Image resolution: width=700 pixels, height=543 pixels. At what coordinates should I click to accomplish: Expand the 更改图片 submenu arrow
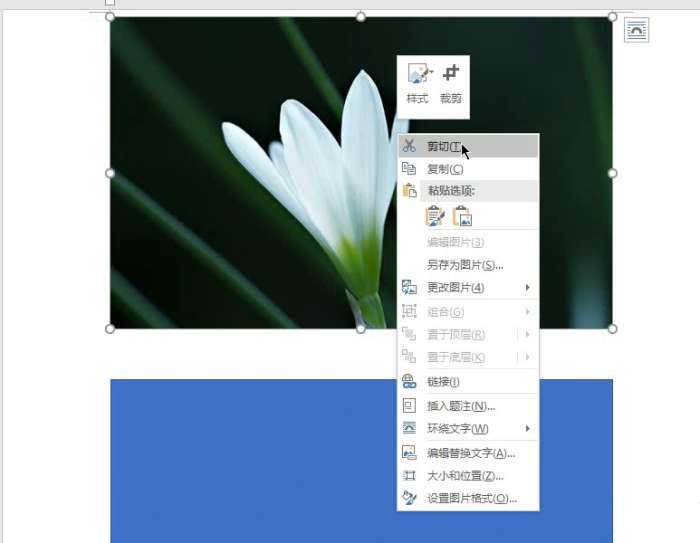click(x=528, y=287)
